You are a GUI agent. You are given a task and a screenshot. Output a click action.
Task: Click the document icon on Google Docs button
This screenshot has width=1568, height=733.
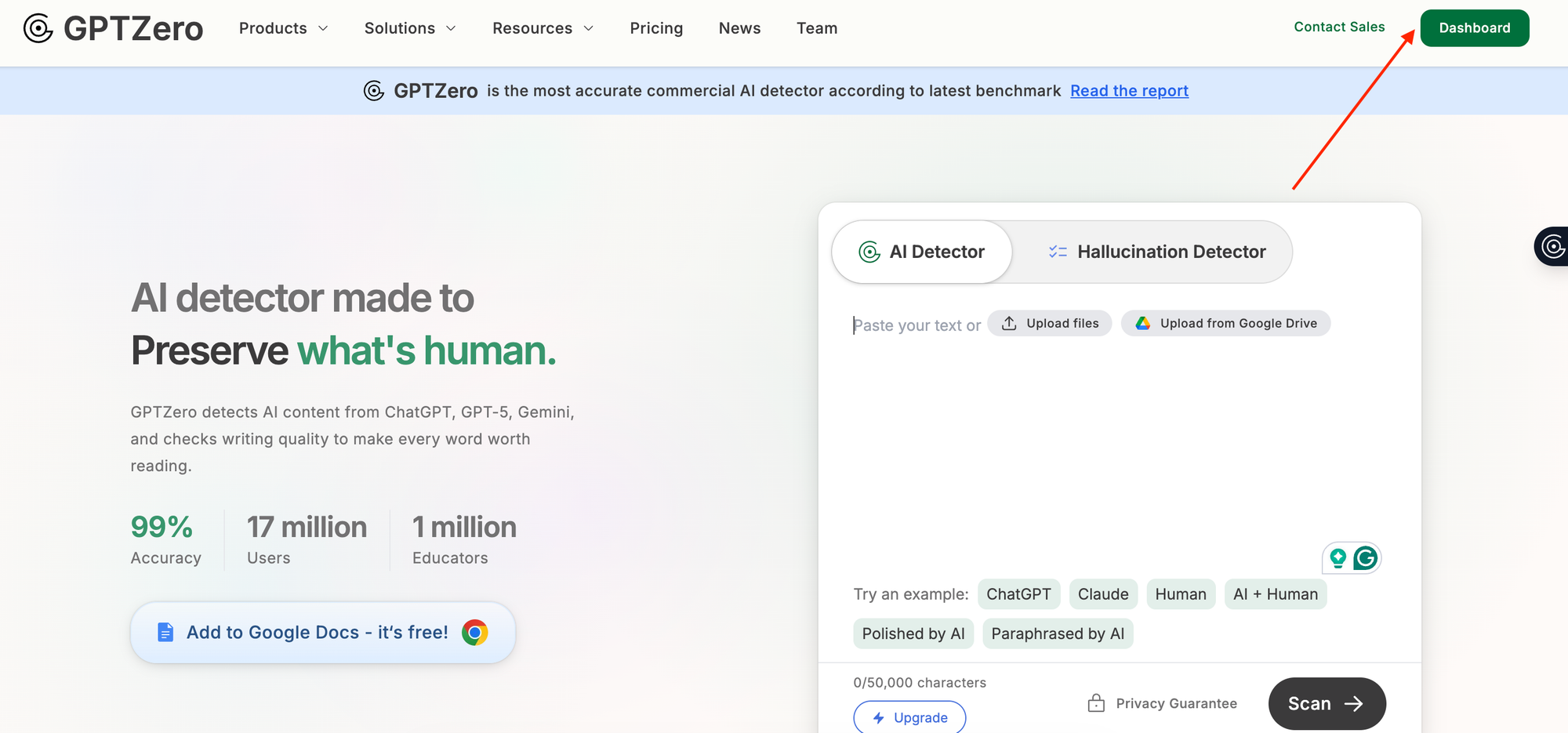click(165, 633)
